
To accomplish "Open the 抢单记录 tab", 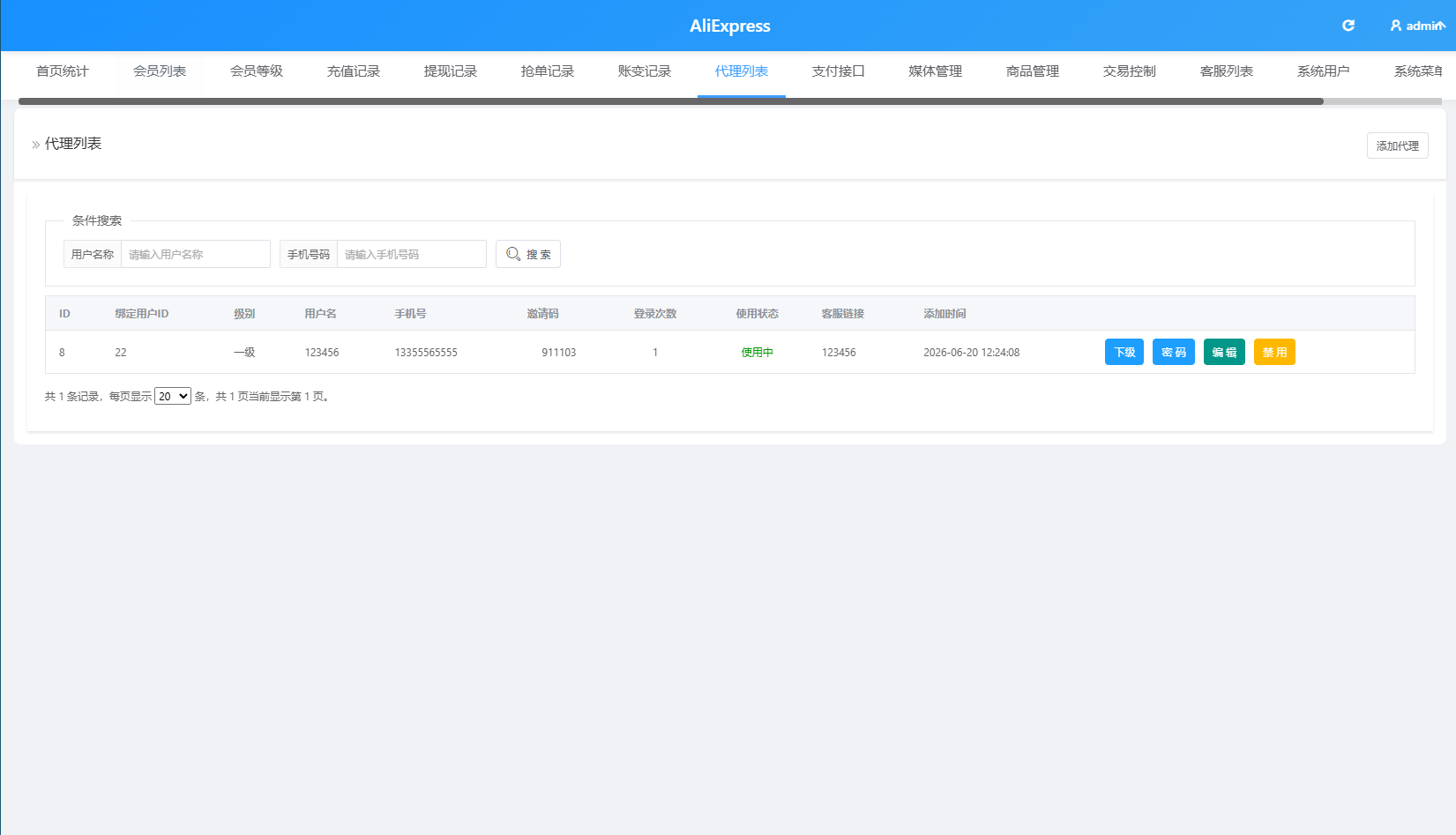I will click(548, 71).
